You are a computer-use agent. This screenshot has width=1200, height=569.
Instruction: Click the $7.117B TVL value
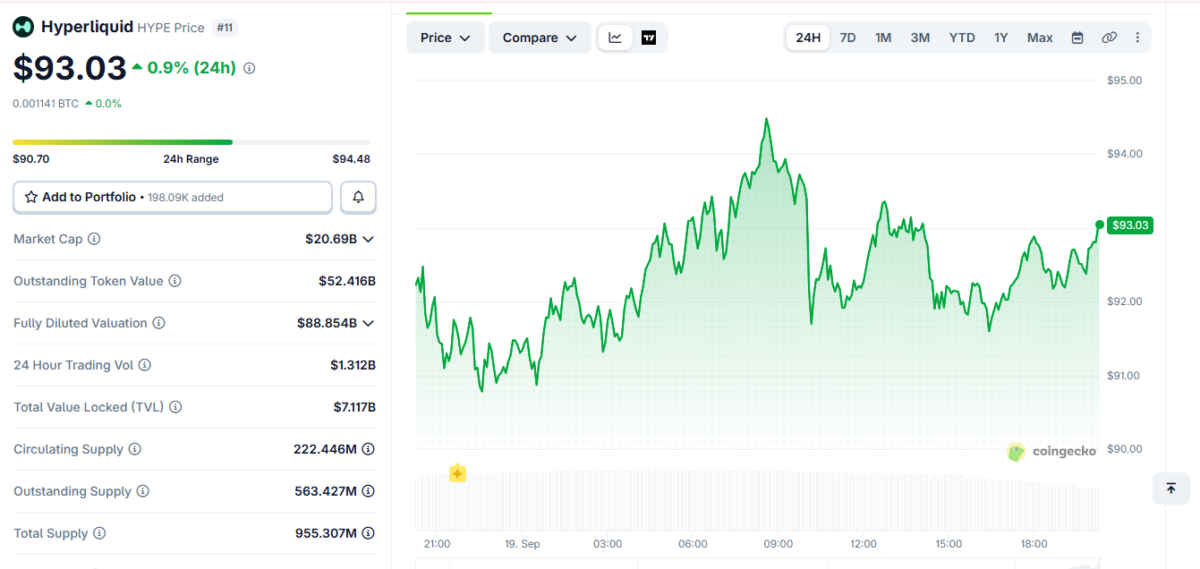(354, 407)
